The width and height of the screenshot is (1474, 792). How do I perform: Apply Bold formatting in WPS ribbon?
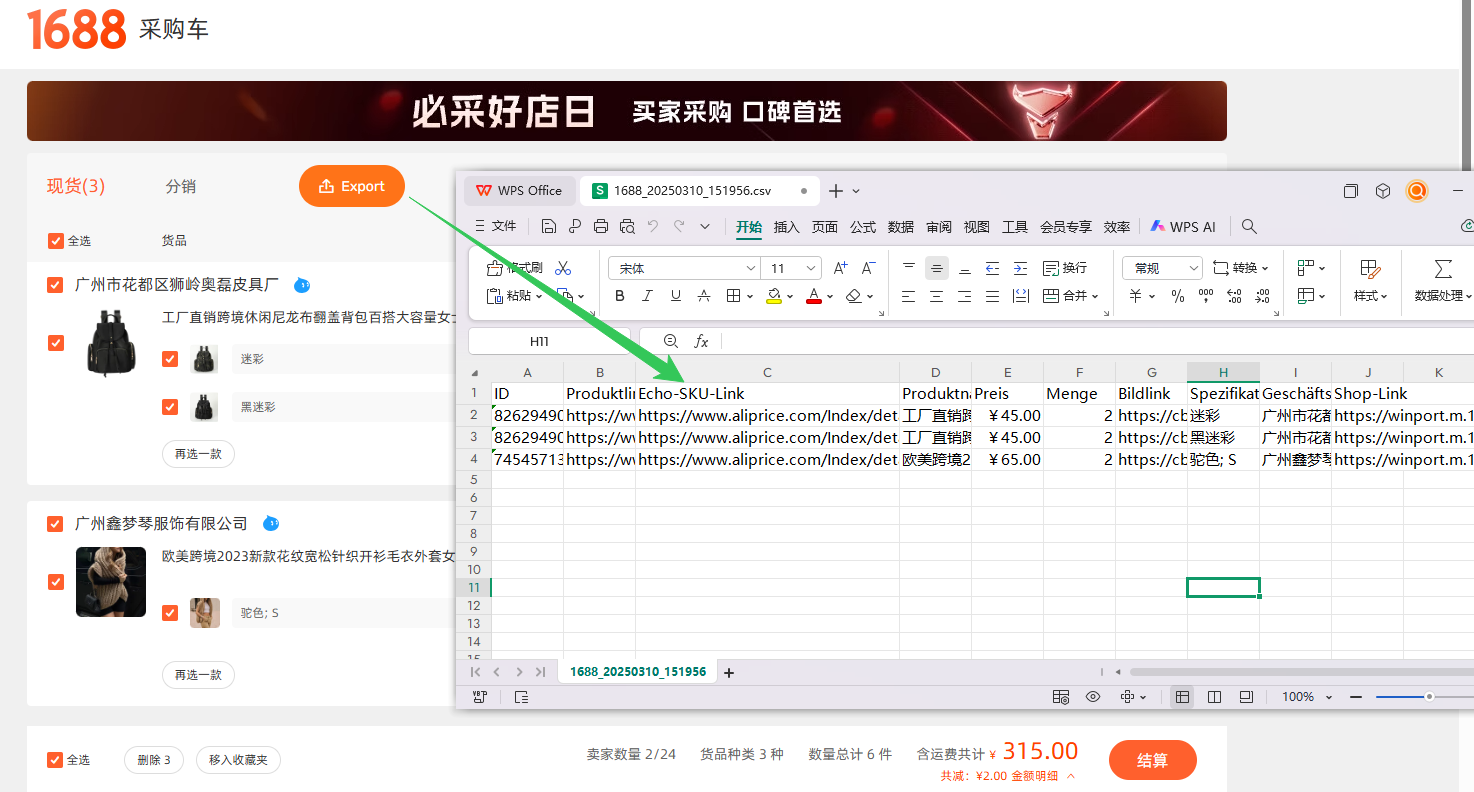point(620,296)
